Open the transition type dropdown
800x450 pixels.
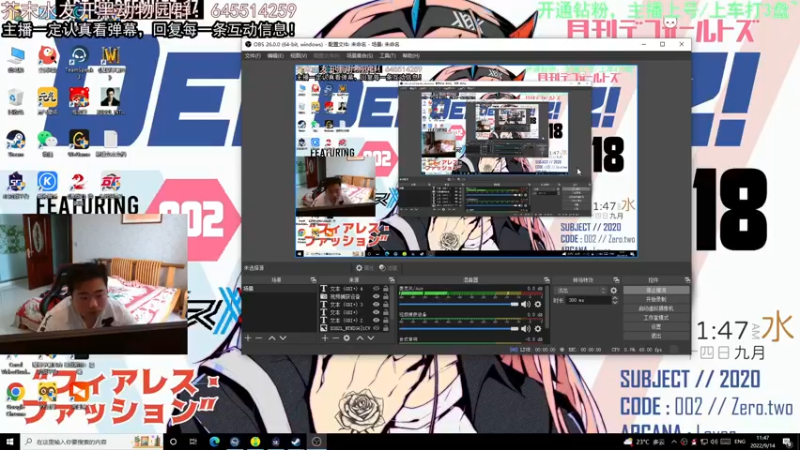pyautogui.click(x=581, y=290)
